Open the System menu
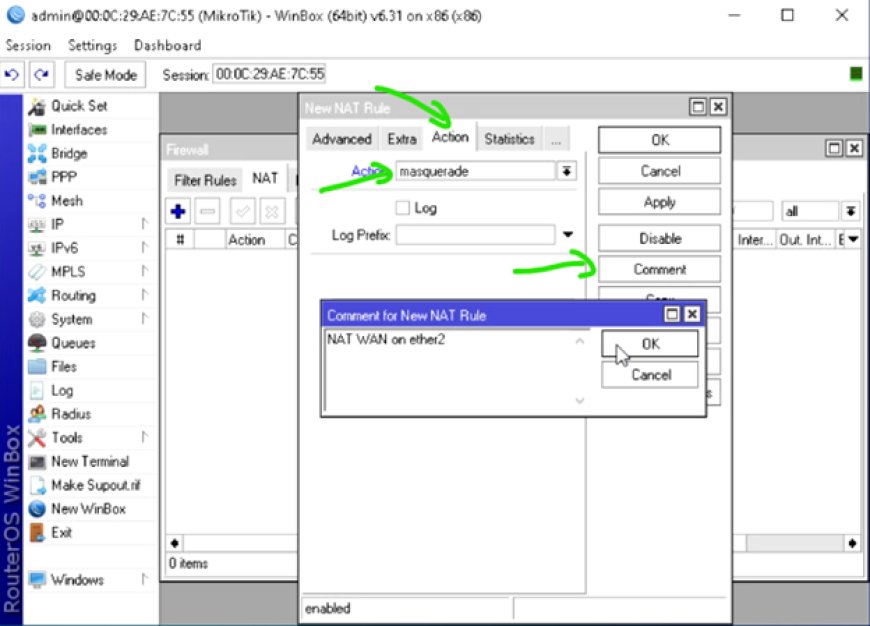 tap(72, 319)
